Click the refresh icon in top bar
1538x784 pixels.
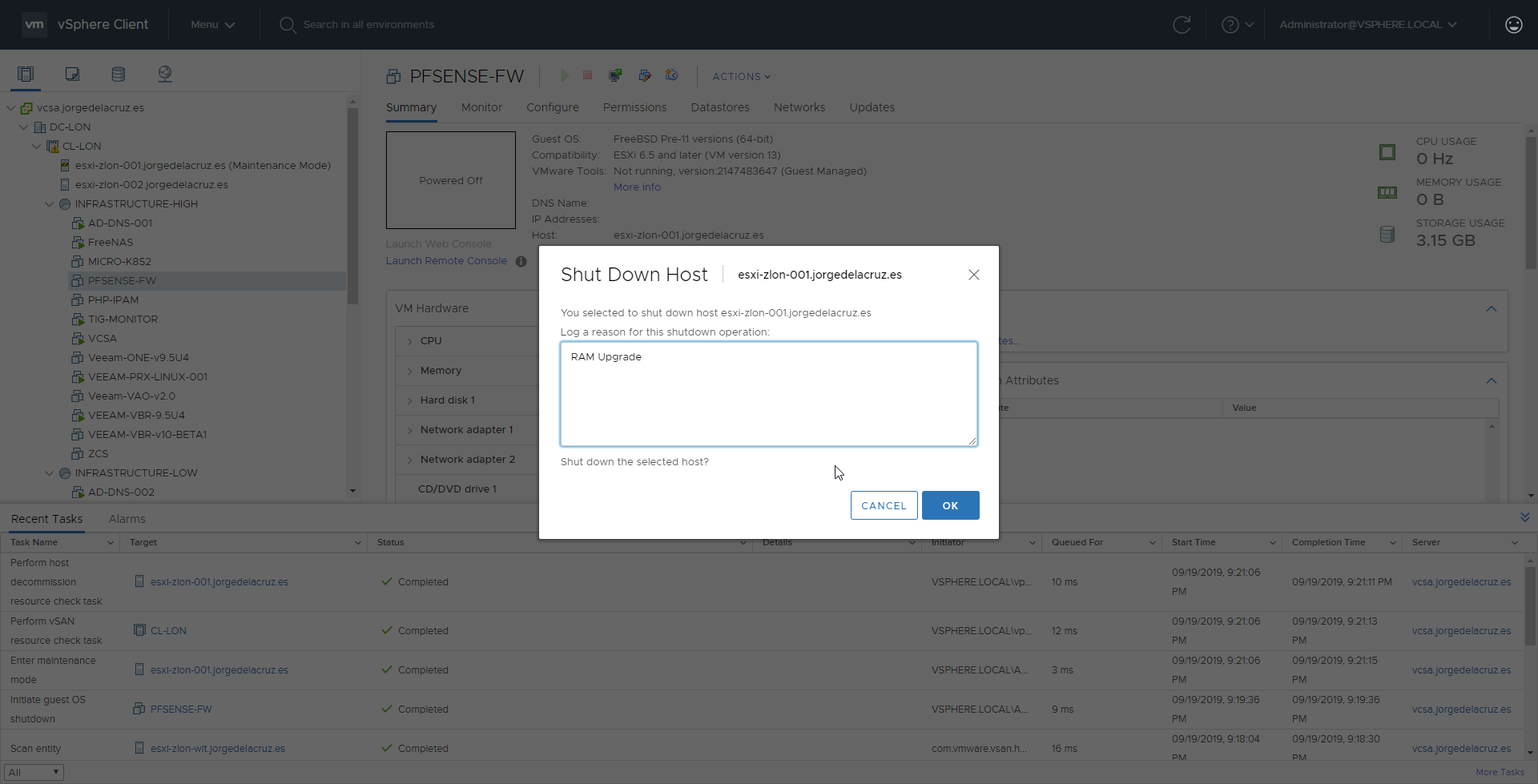[1182, 25]
